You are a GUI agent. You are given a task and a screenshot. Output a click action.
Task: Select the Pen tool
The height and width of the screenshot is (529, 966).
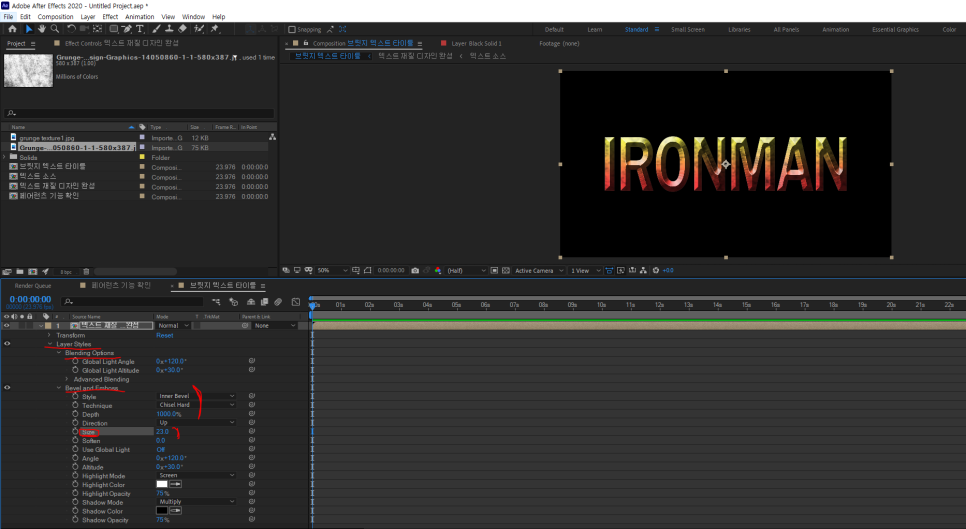[x=127, y=29]
